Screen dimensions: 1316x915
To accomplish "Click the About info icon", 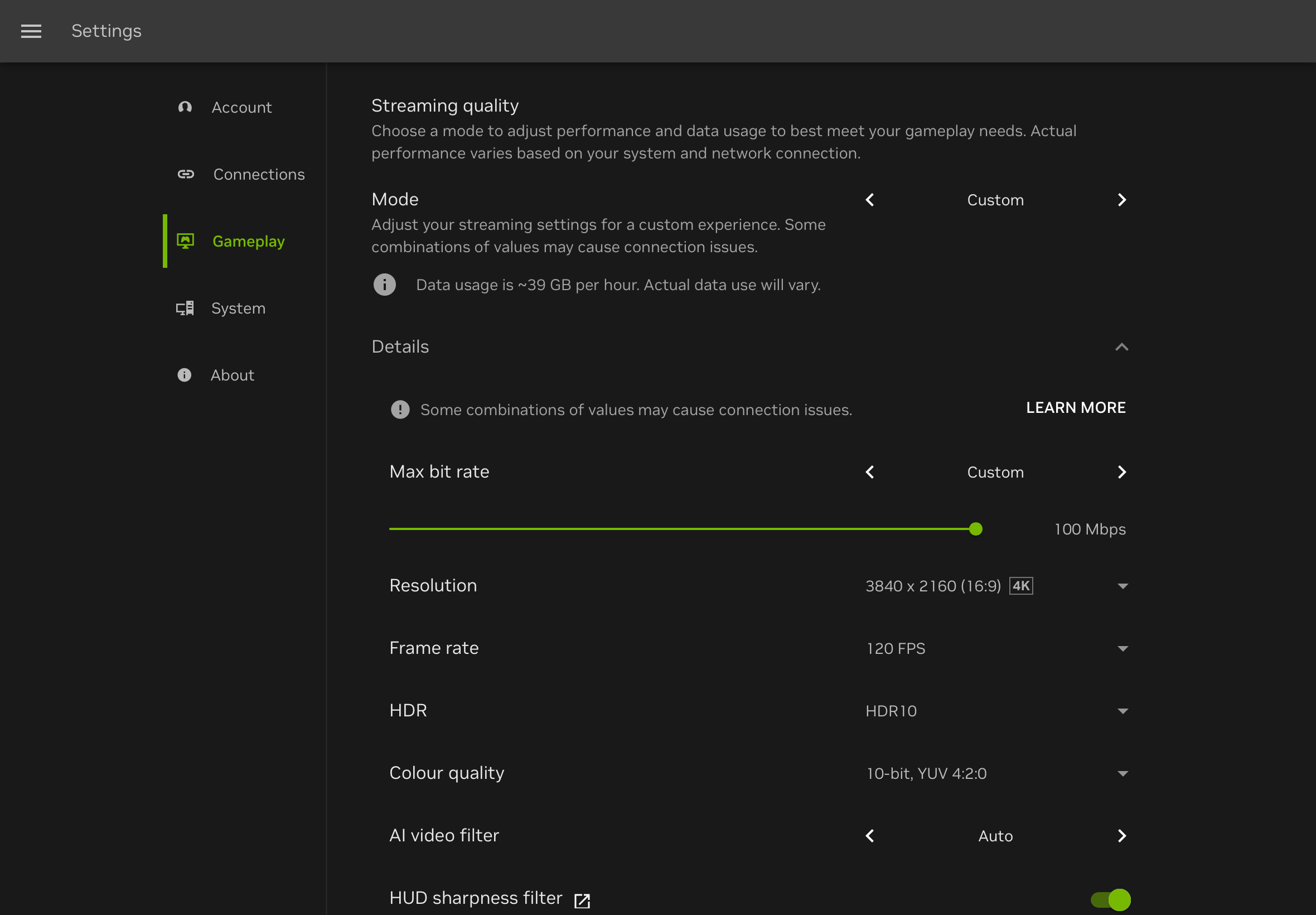I will click(183, 374).
